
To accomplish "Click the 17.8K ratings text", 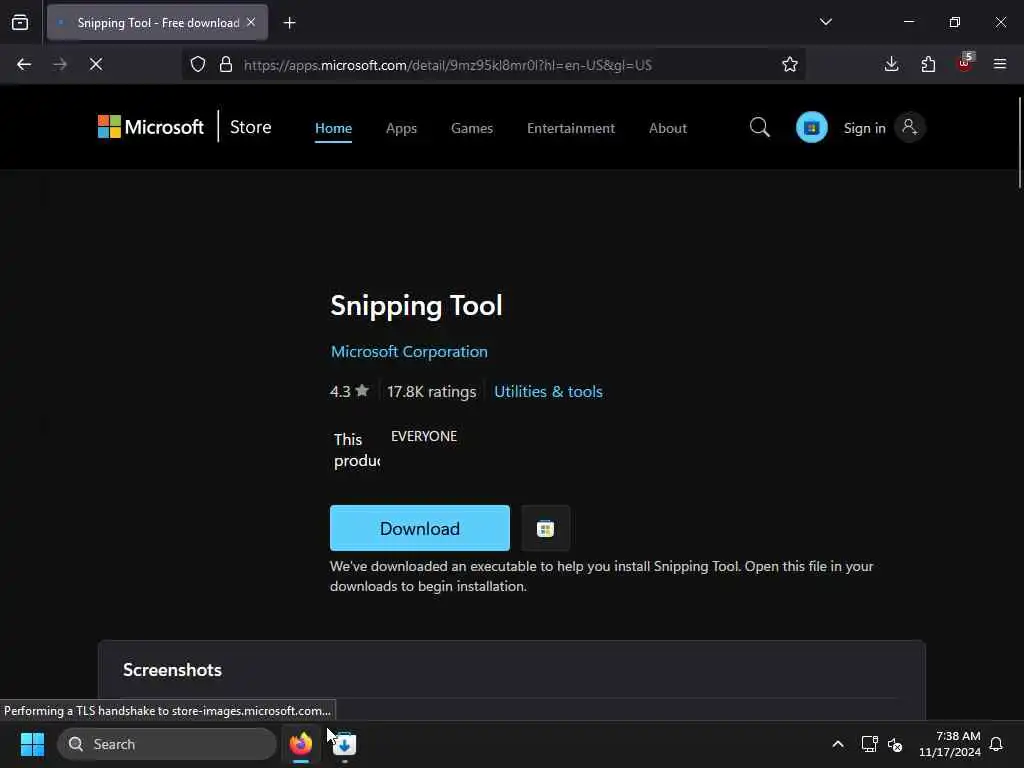I will [431, 391].
